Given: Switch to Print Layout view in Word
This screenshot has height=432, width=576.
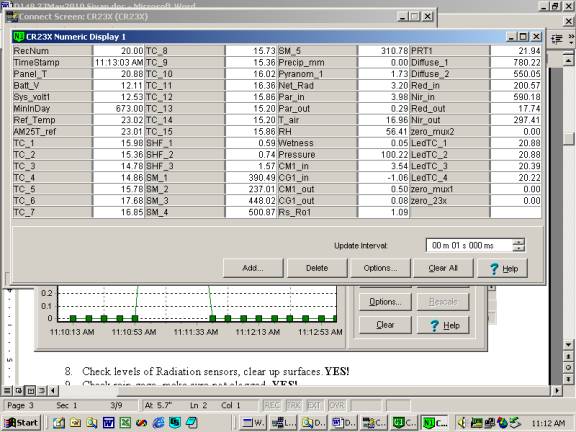Looking at the screenshot, I should click(x=30, y=390).
